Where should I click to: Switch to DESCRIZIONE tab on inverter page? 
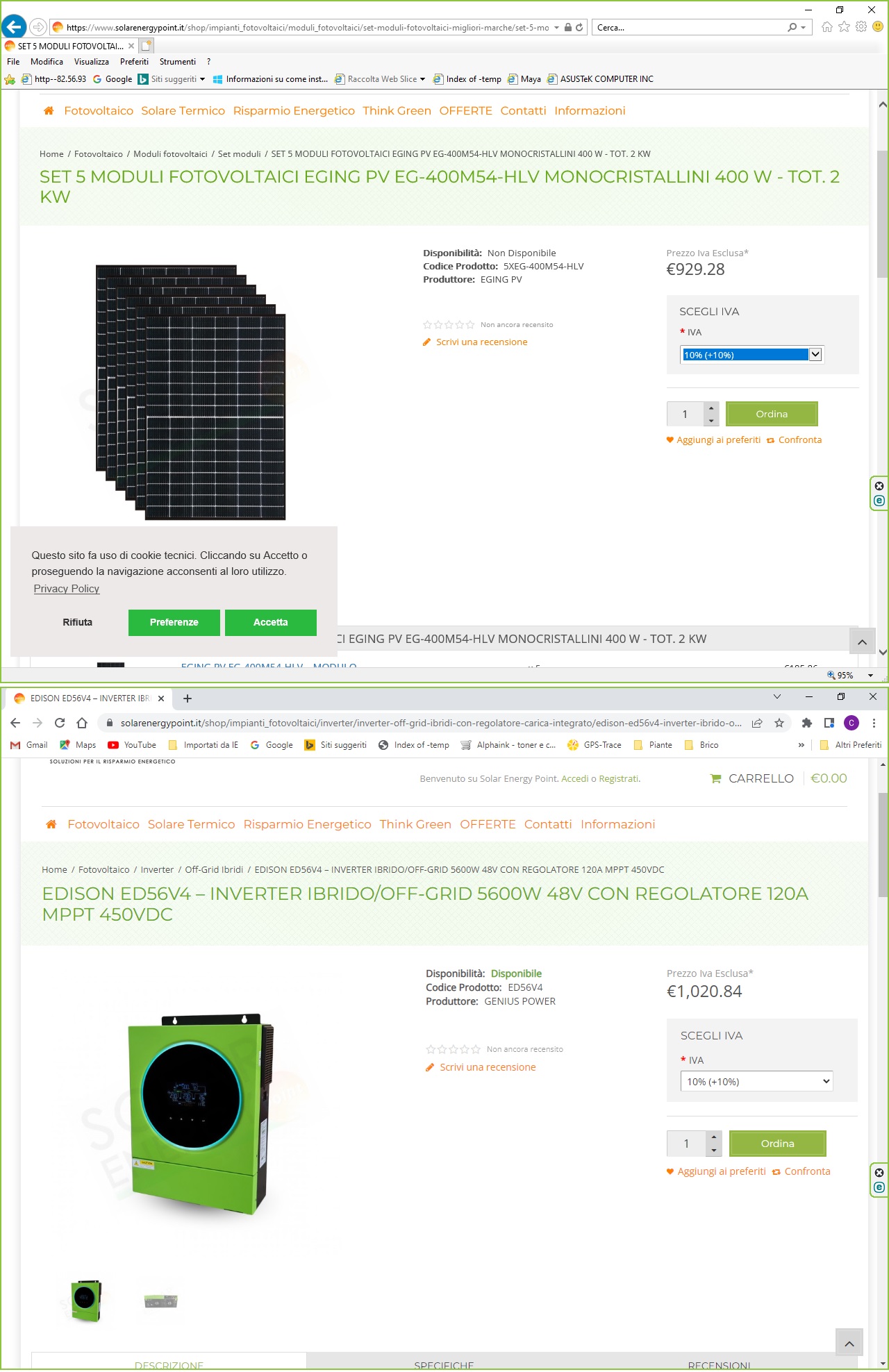pyautogui.click(x=169, y=1361)
